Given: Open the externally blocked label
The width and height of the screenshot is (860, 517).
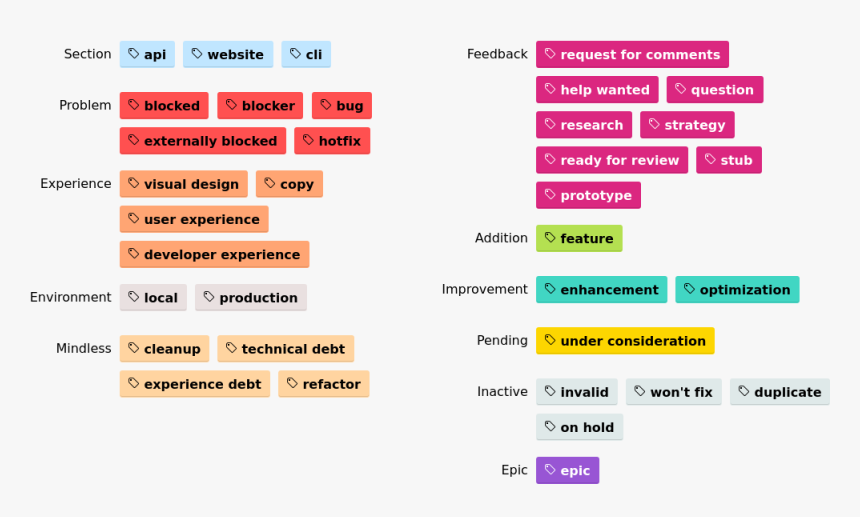Looking at the screenshot, I should click(x=203, y=141).
